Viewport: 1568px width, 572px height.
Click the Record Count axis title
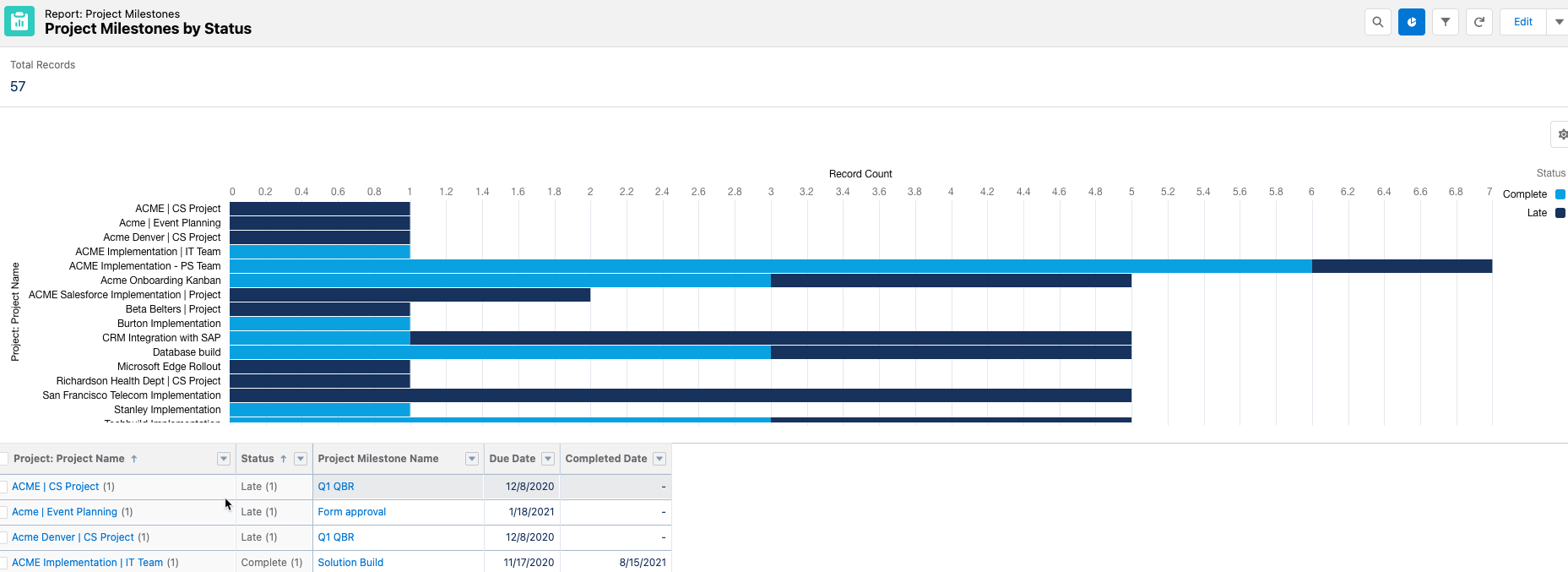[860, 174]
